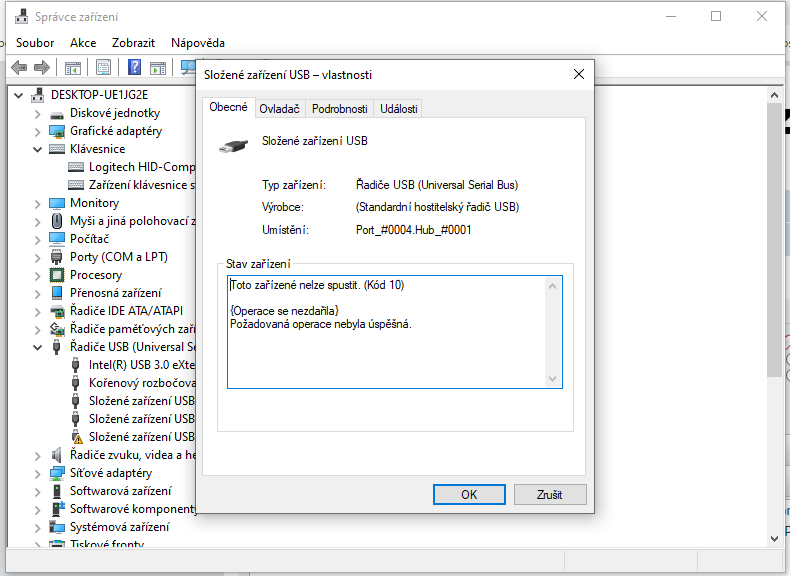Expand the Diskové jednotky category

click(38, 113)
